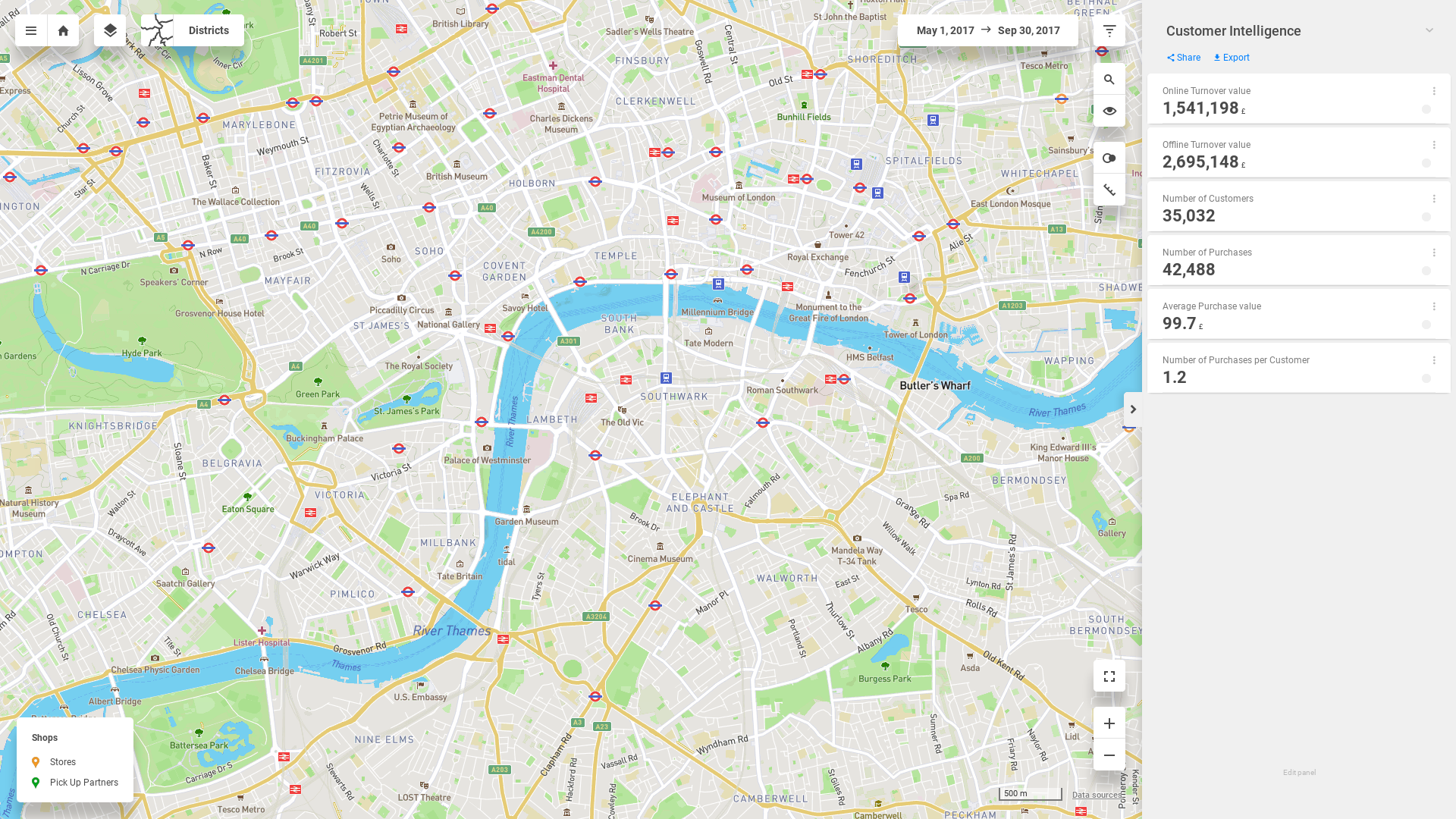Image resolution: width=1456 pixels, height=819 pixels.
Task: Go to the home view
Action: coord(64,30)
